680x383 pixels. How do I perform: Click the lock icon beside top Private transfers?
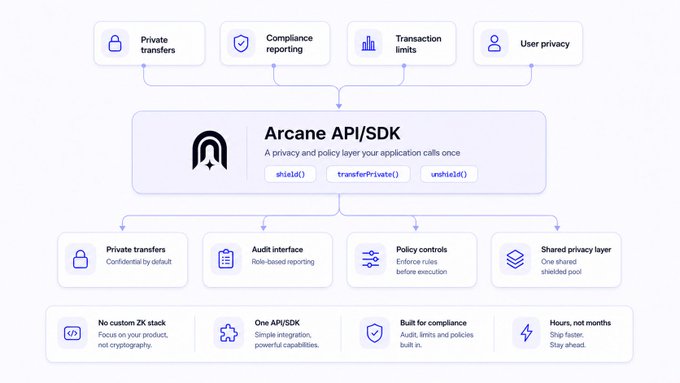(x=115, y=43)
